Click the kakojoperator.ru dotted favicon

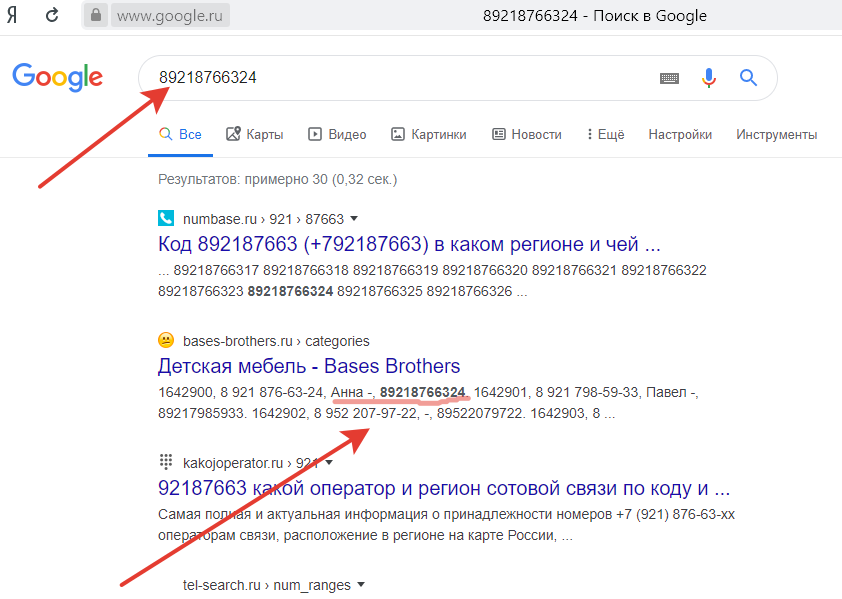(x=166, y=462)
